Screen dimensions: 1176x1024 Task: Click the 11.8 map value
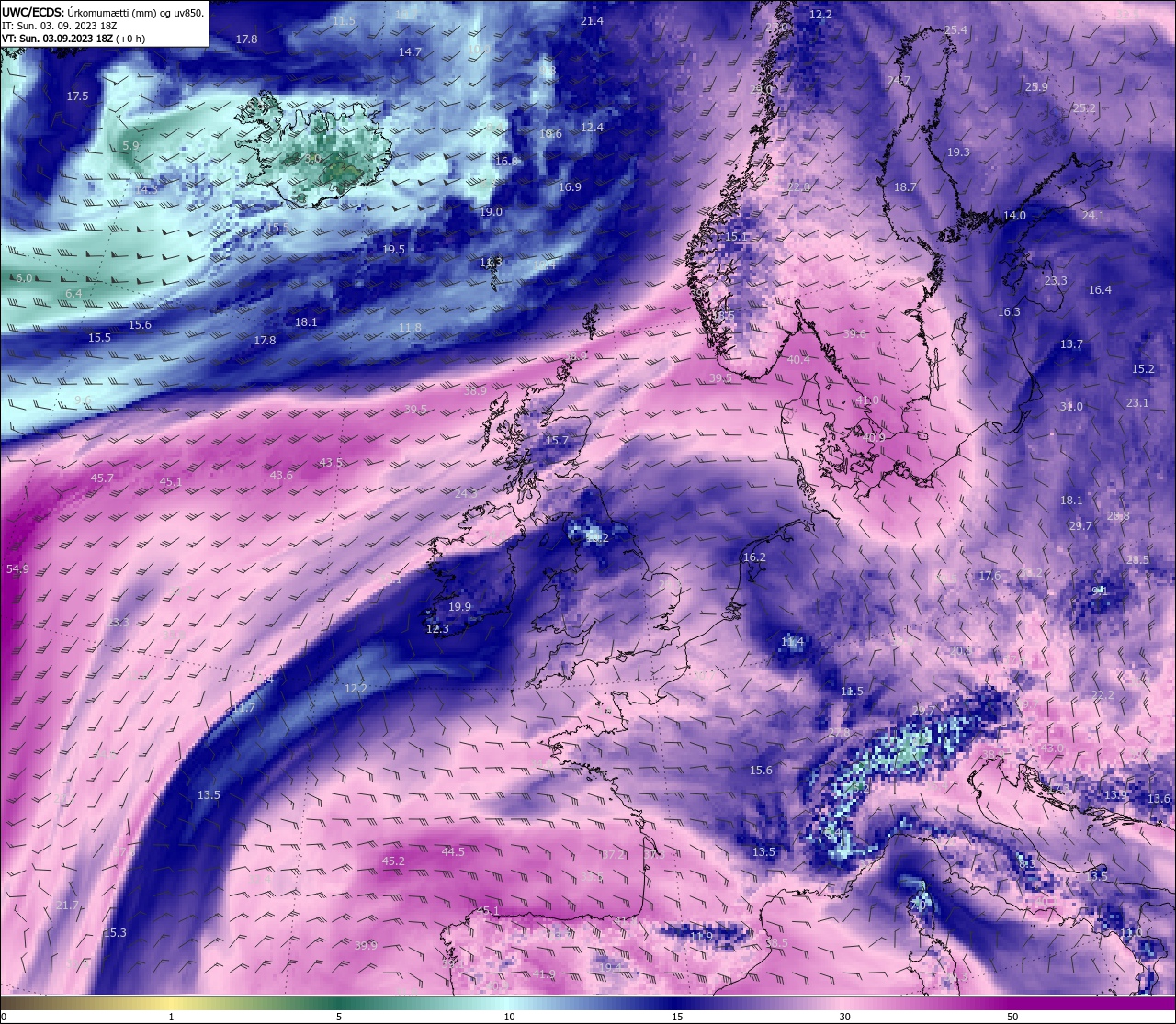(x=410, y=328)
